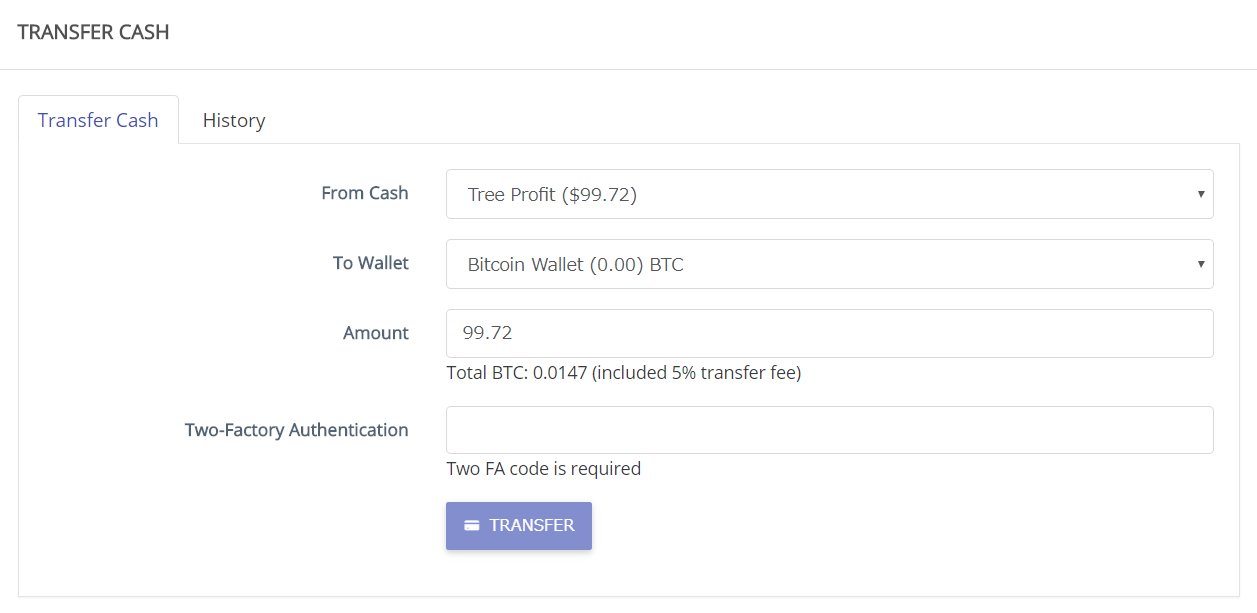Switch to the History tab
Image resolution: width=1257 pixels, height=613 pixels.
tap(234, 120)
